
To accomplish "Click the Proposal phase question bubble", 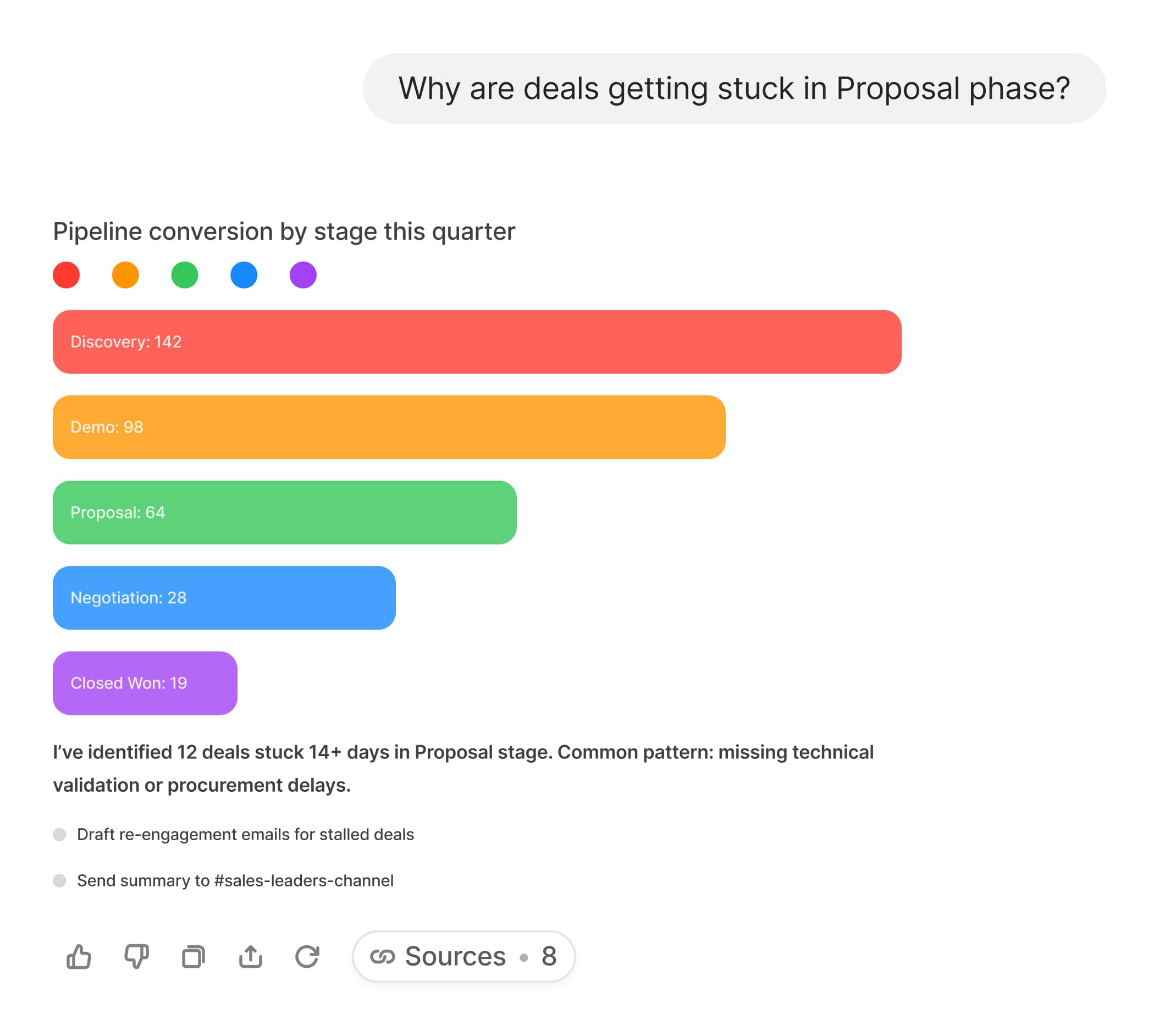I will pyautogui.click(x=734, y=89).
